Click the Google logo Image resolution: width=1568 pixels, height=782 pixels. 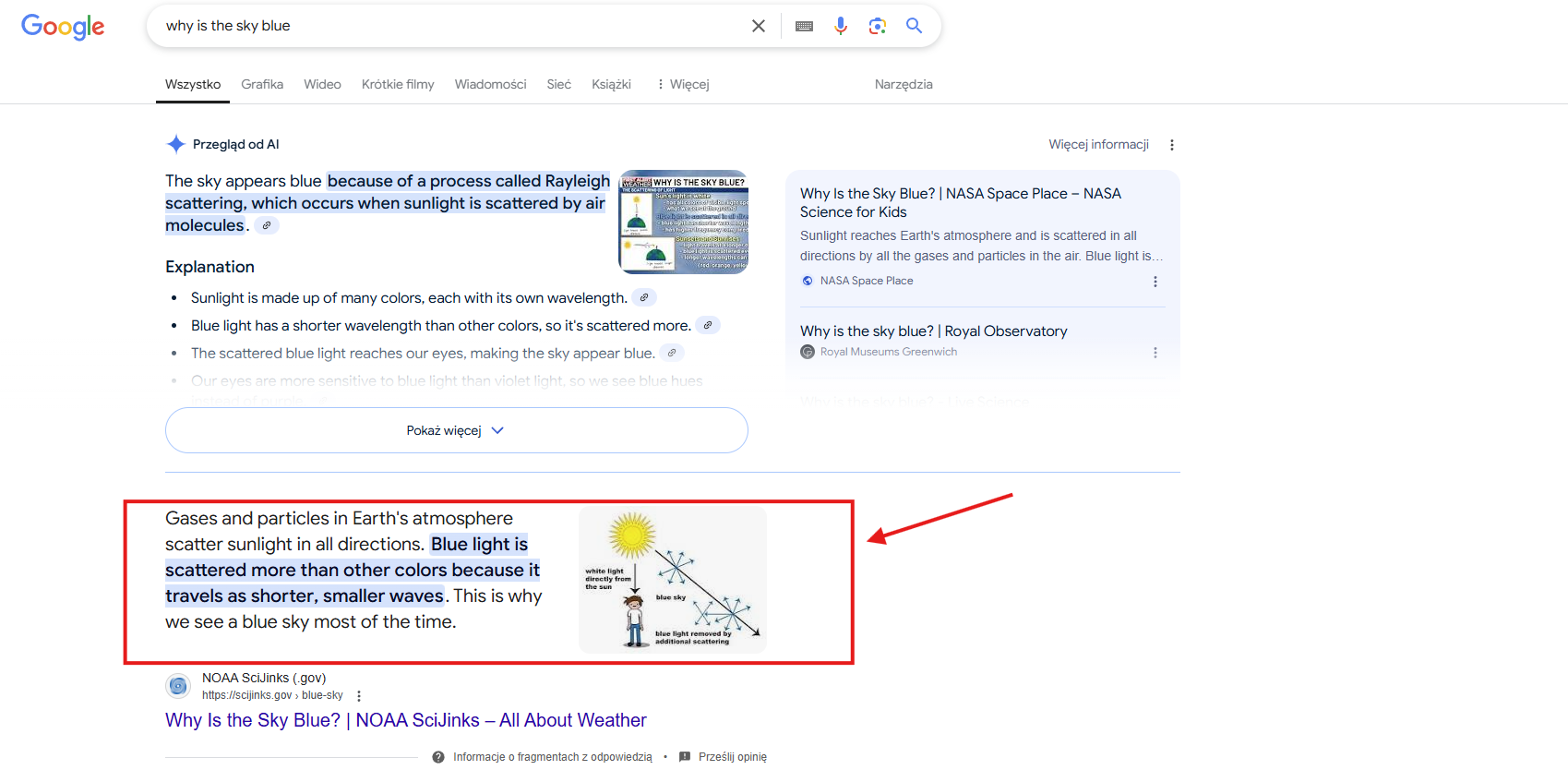63,27
